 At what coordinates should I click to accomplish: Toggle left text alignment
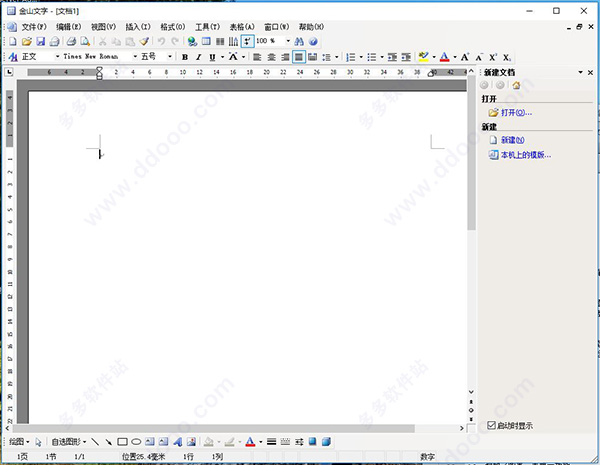click(x=257, y=57)
